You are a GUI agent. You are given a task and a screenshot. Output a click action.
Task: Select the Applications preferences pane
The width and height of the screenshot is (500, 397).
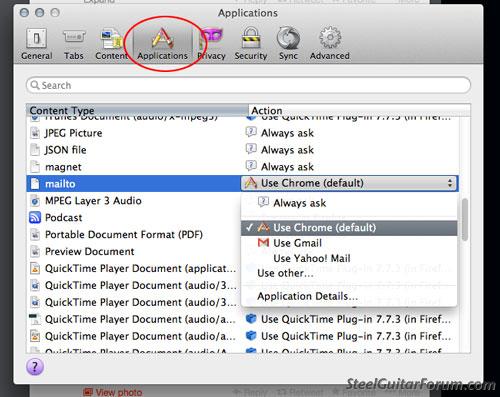tap(162, 43)
